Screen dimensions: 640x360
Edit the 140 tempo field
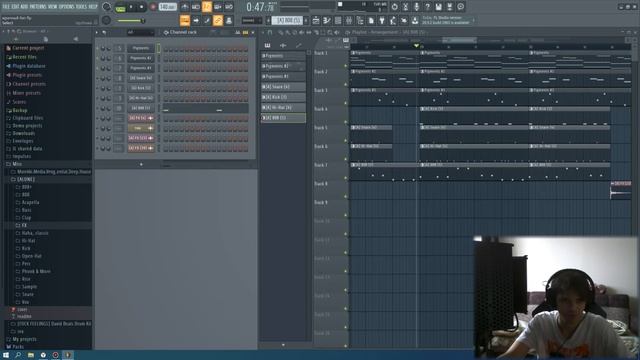coord(167,7)
